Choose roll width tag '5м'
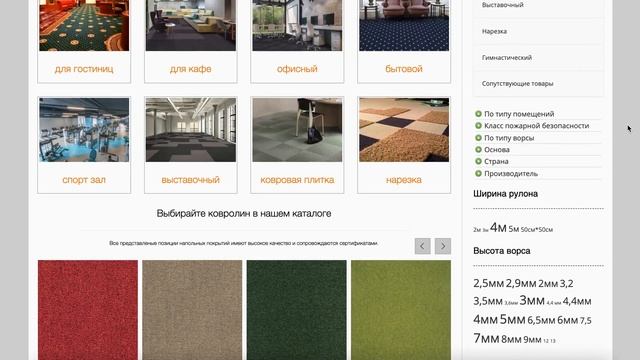The height and width of the screenshot is (360, 640). (513, 229)
